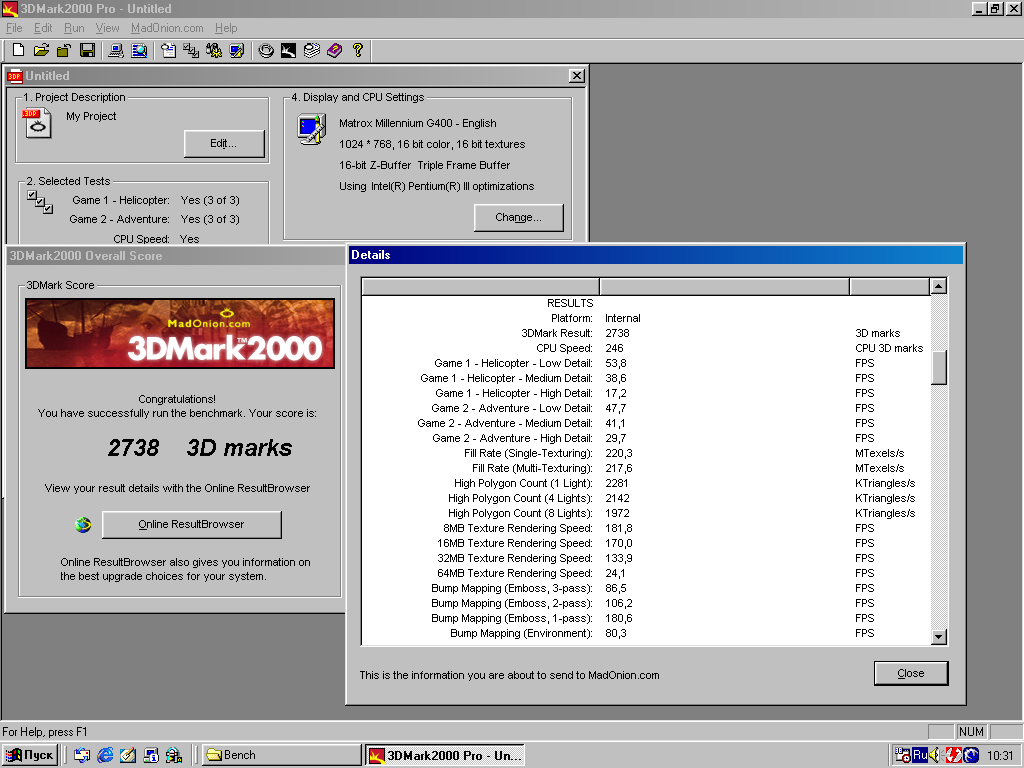
Task: Click the Change... display settings button
Action: click(x=518, y=217)
